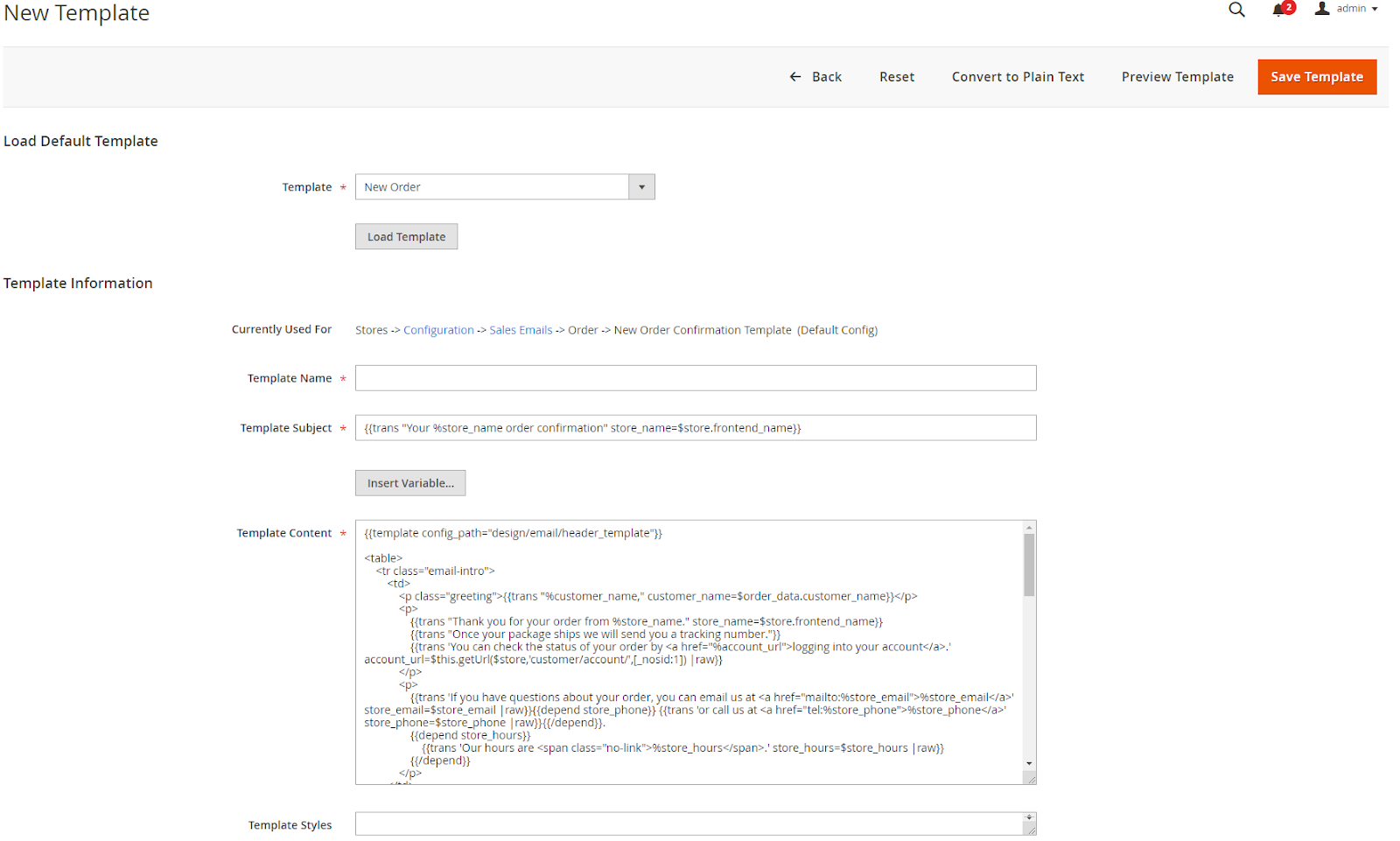This screenshot has height=841, width=1400.
Task: Follow the Configuration link
Action: tap(438, 331)
